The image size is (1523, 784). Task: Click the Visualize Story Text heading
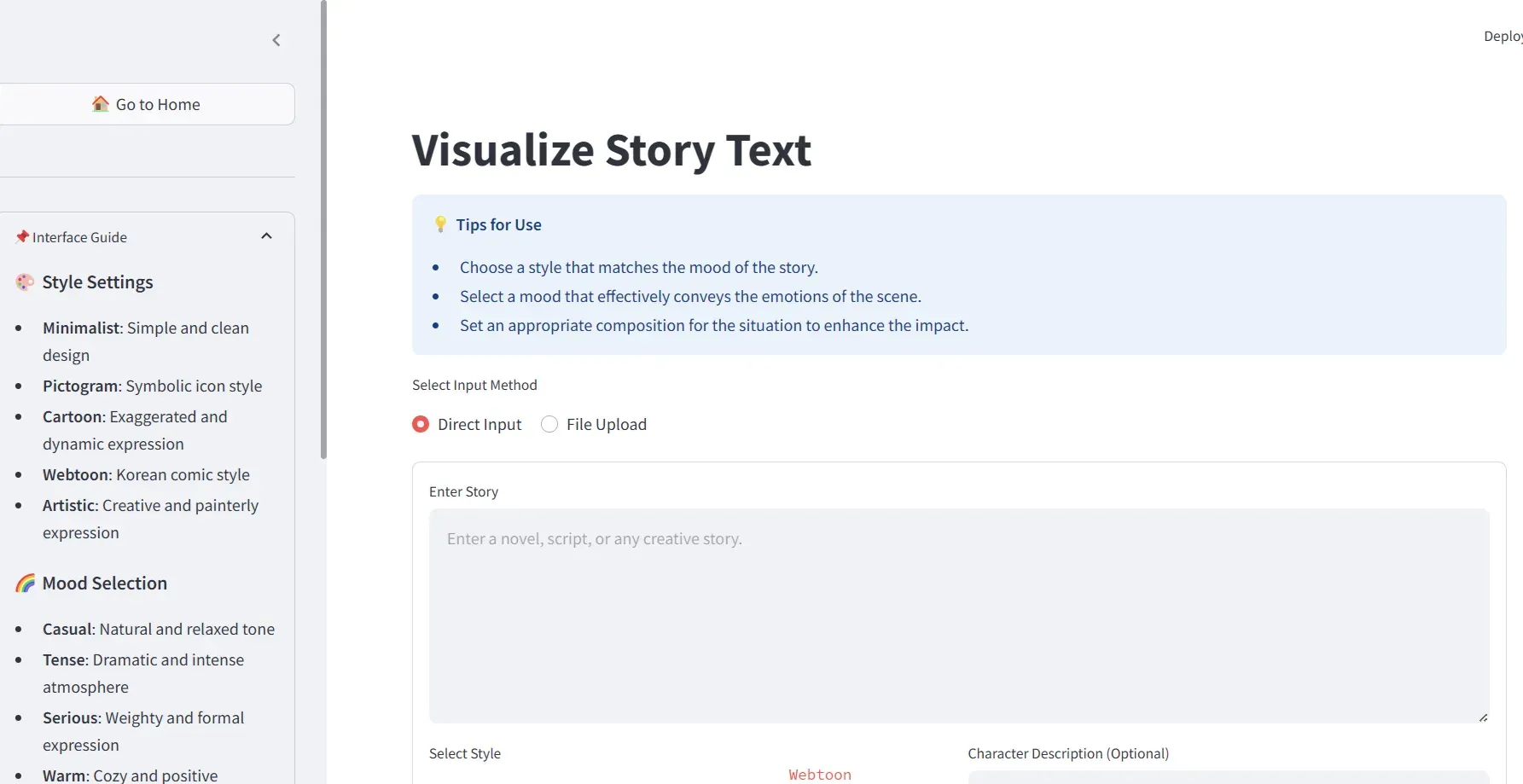[x=611, y=150]
